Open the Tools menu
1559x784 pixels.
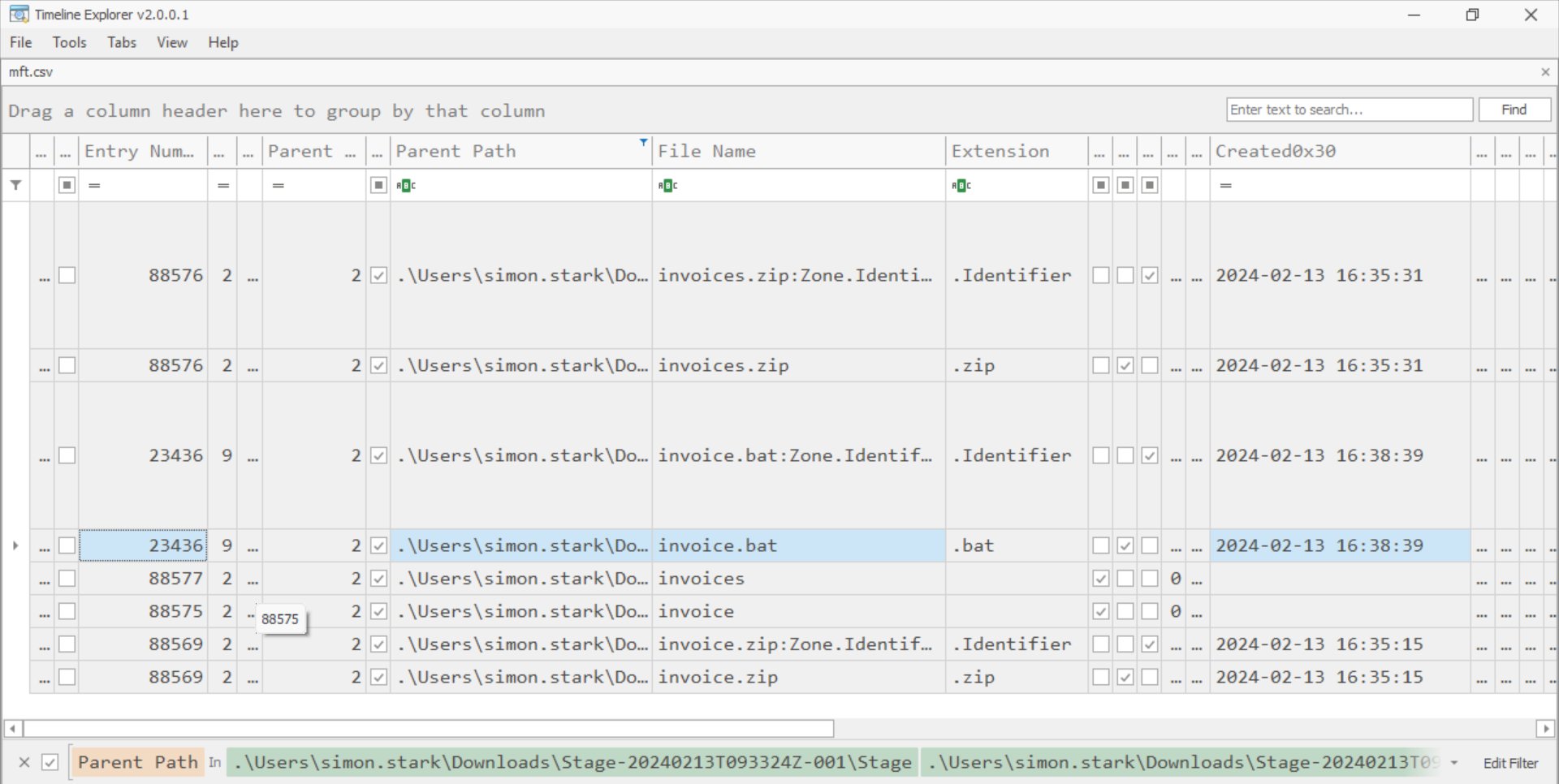[x=69, y=42]
